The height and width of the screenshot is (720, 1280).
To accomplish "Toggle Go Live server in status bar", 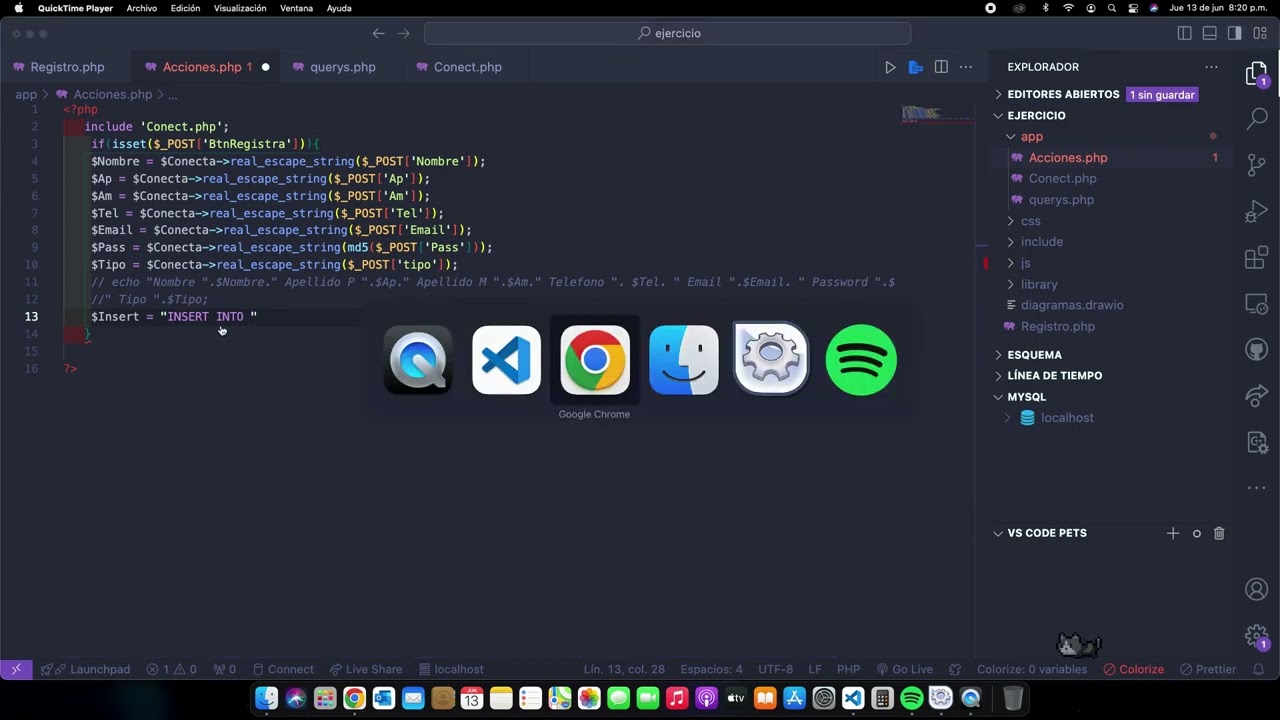I will pyautogui.click(x=904, y=669).
